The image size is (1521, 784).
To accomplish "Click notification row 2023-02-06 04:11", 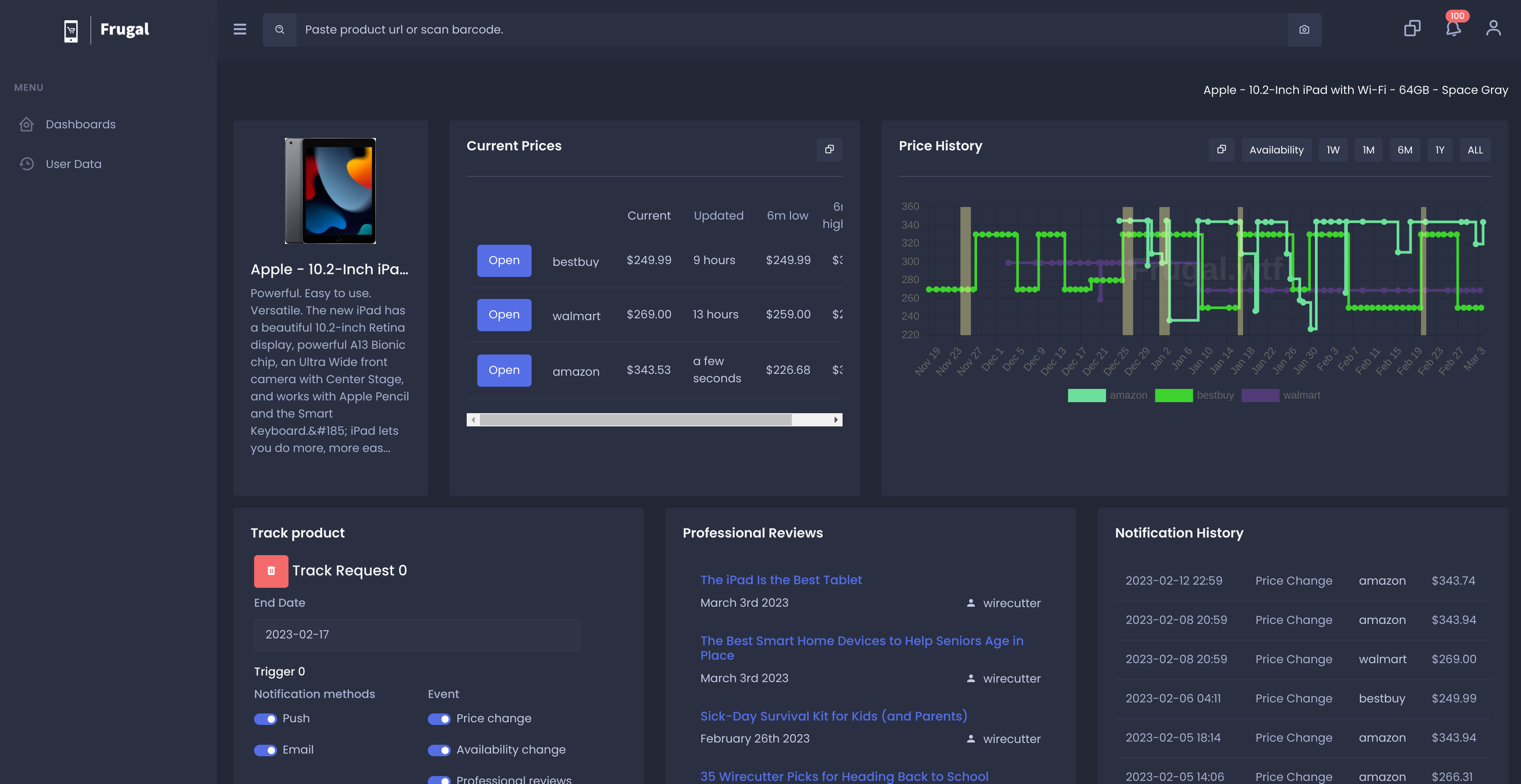I will click(x=1303, y=699).
